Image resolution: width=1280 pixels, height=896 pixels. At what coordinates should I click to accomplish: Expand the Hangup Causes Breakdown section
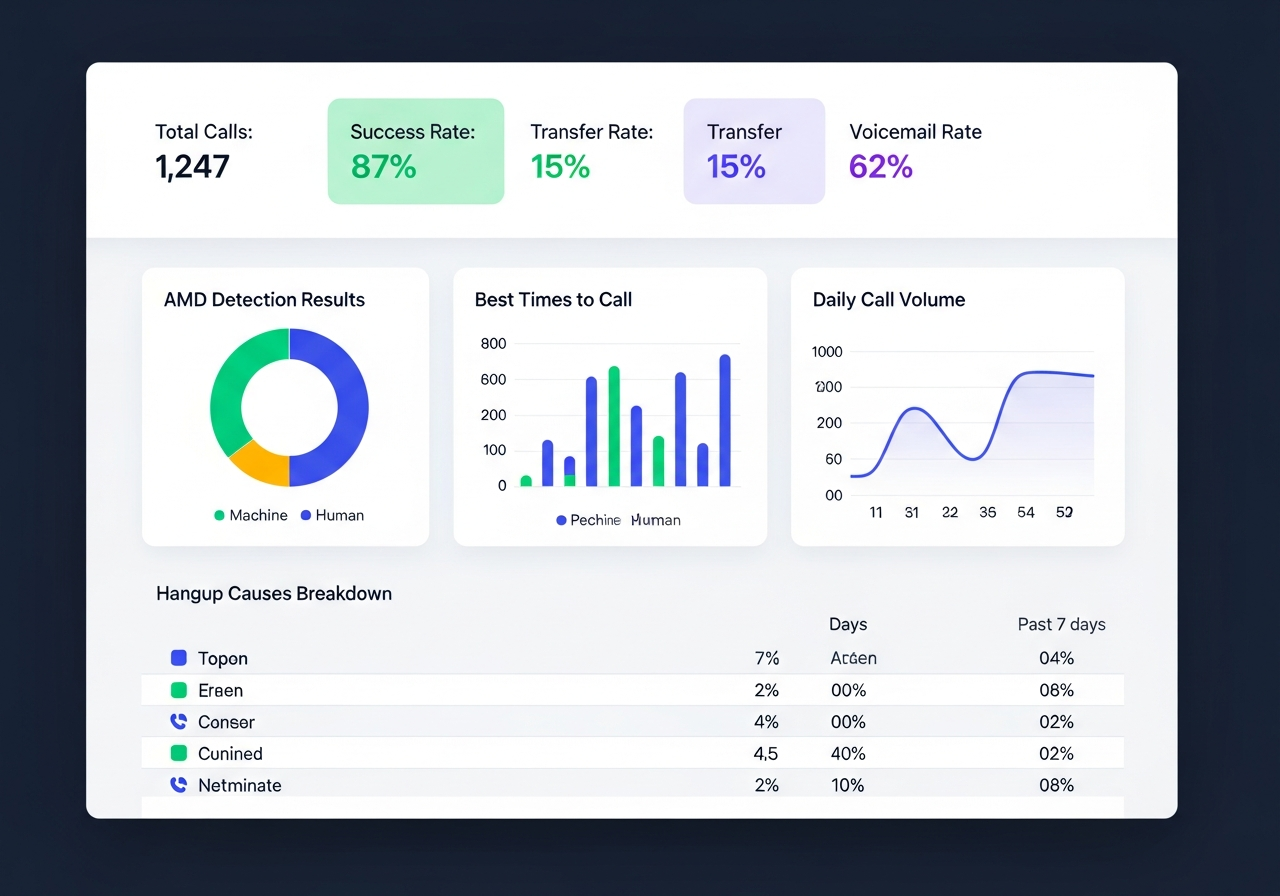pyautogui.click(x=273, y=593)
